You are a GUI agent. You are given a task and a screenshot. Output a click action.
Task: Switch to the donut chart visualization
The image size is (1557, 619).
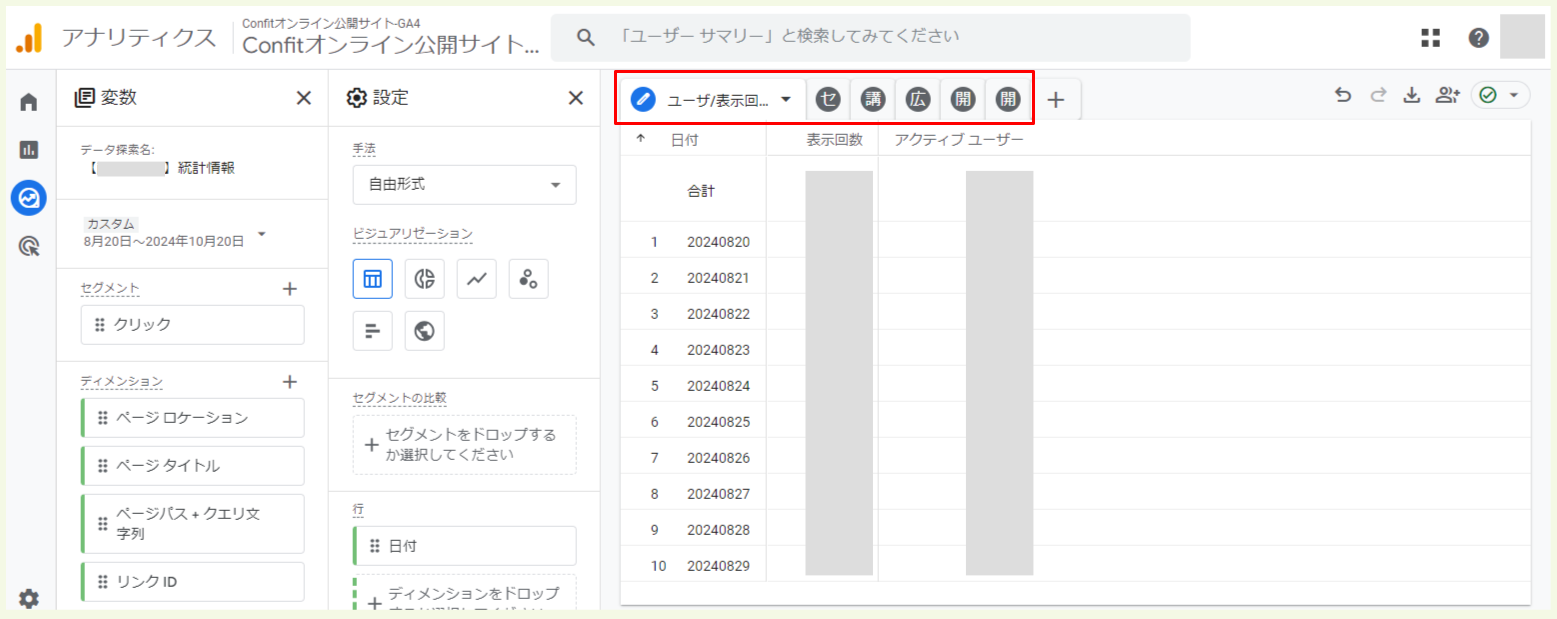(424, 279)
